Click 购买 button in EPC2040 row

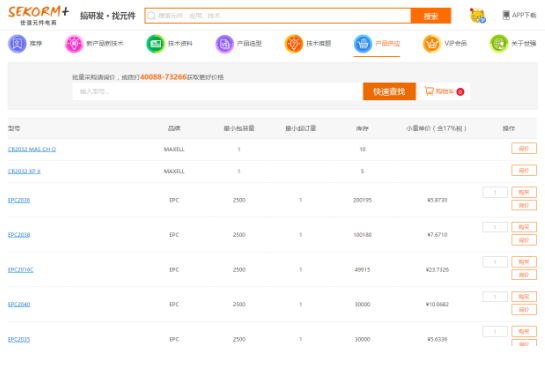point(524,297)
